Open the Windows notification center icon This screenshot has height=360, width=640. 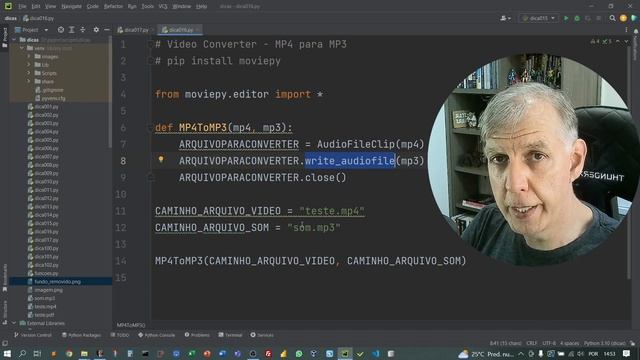click(x=627, y=353)
